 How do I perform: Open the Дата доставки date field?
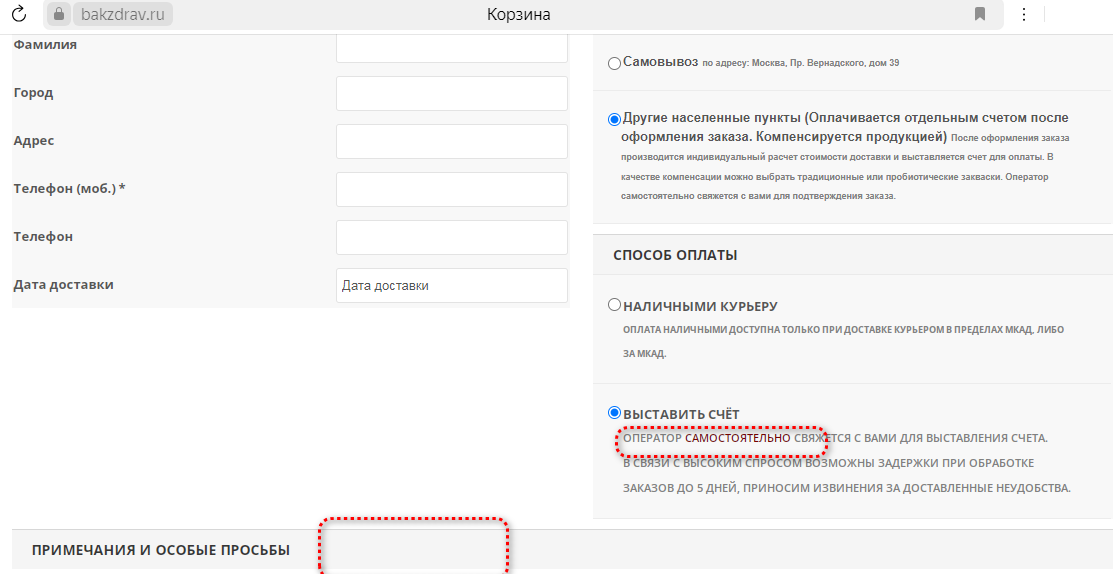tap(452, 285)
